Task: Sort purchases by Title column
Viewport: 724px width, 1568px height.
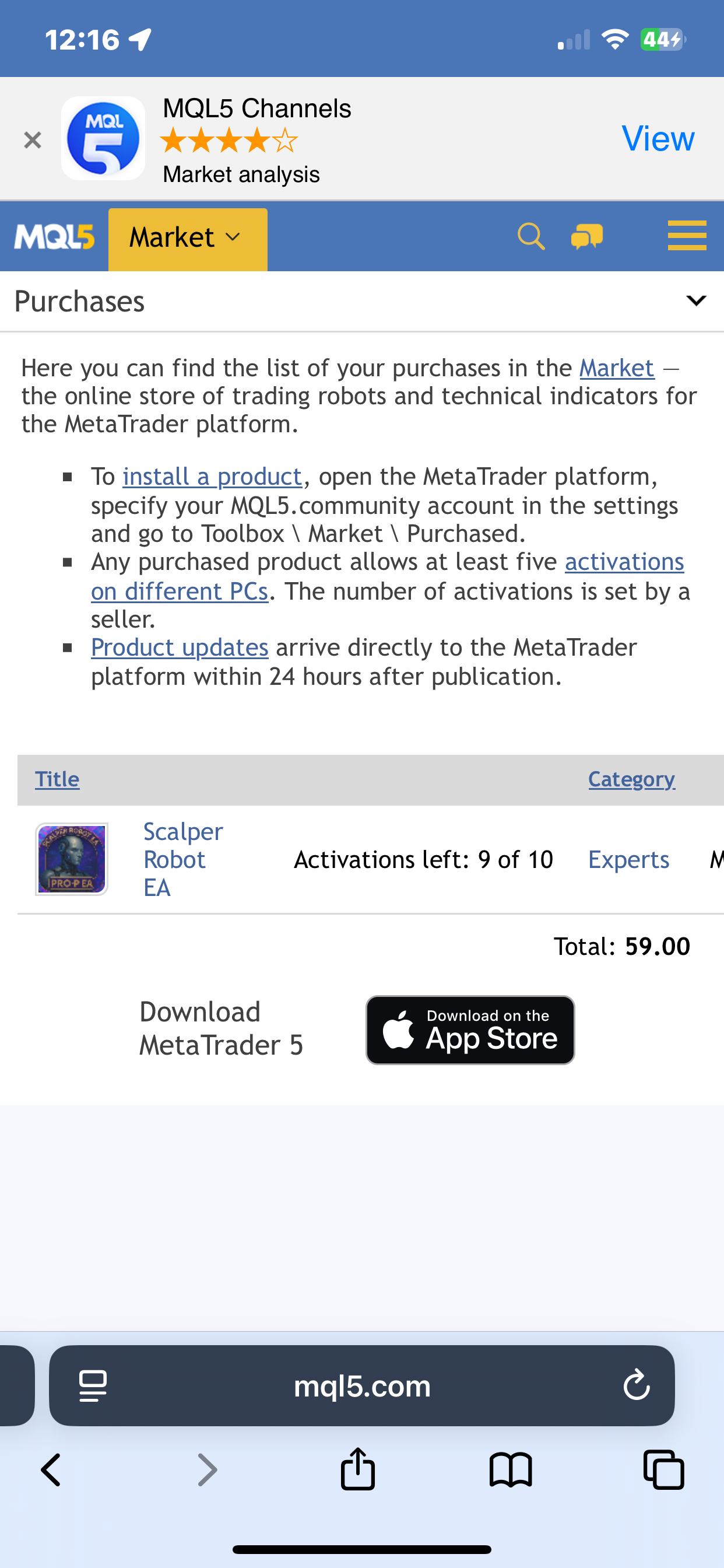Action: pos(57,779)
